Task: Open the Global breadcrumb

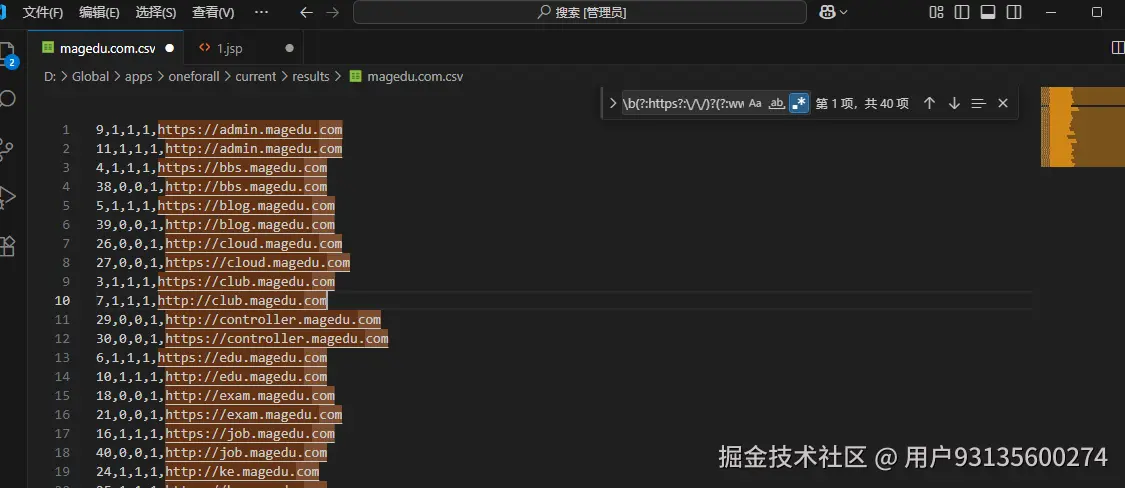Action: pos(90,76)
